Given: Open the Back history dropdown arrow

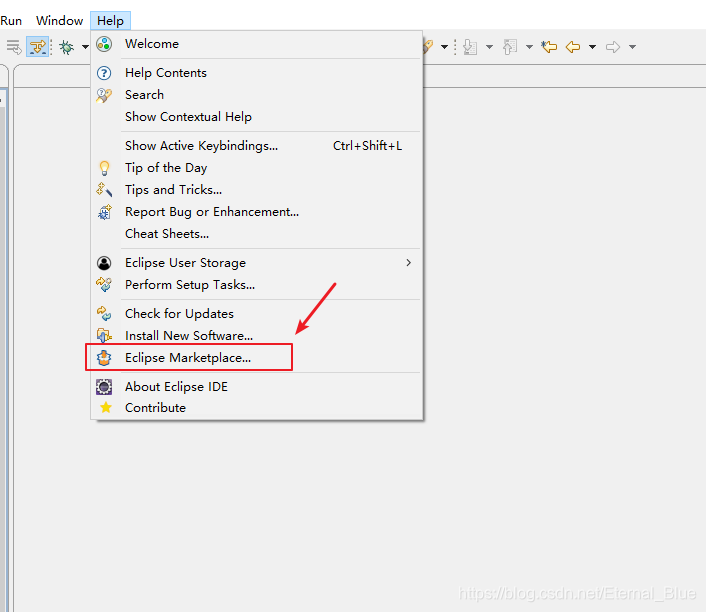Looking at the screenshot, I should point(593,47).
